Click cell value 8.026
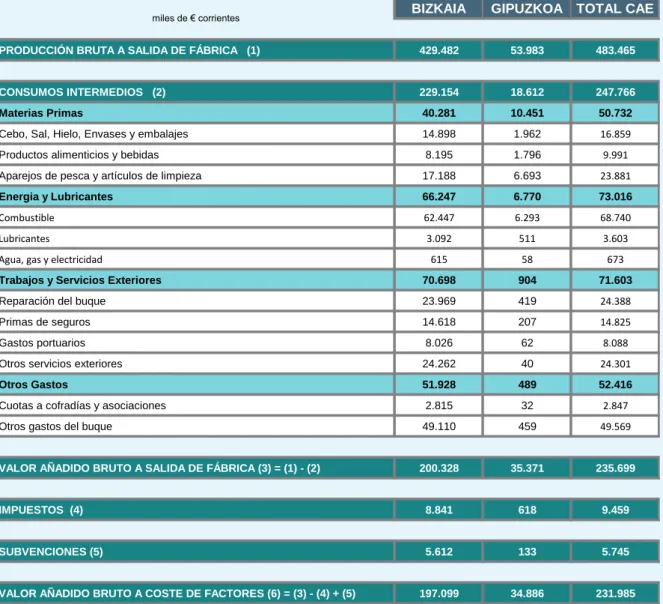This screenshot has width=663, height=604. [x=439, y=343]
